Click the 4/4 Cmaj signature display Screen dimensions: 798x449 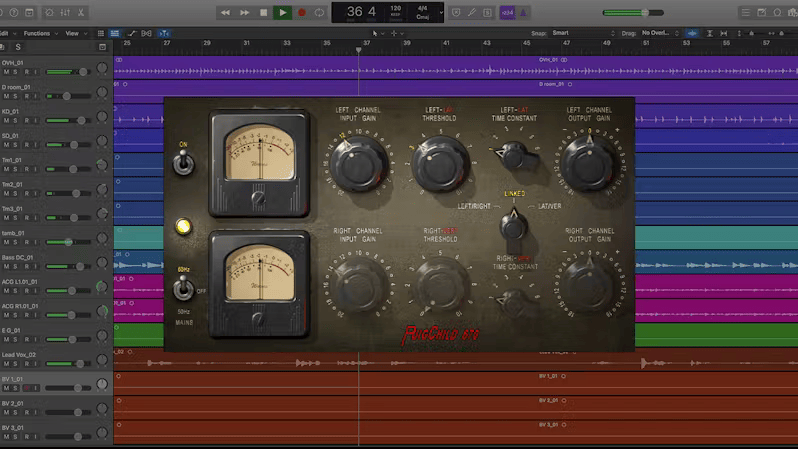click(422, 13)
